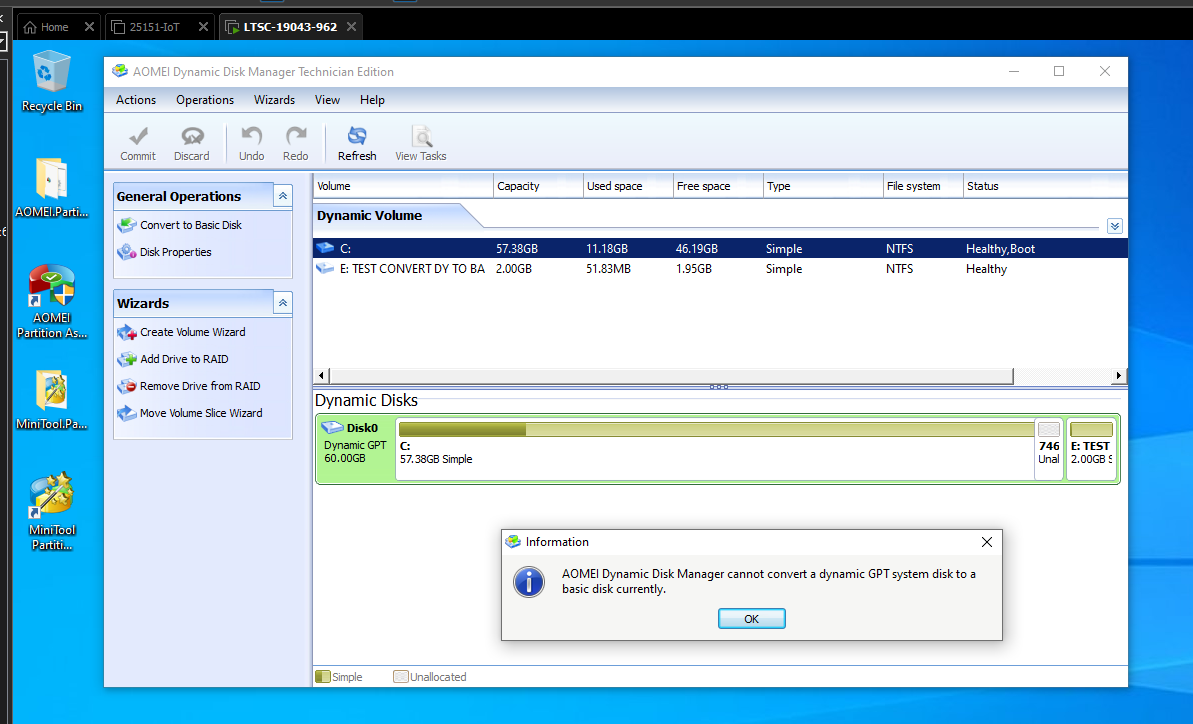Open the Wizards menu

(274, 100)
